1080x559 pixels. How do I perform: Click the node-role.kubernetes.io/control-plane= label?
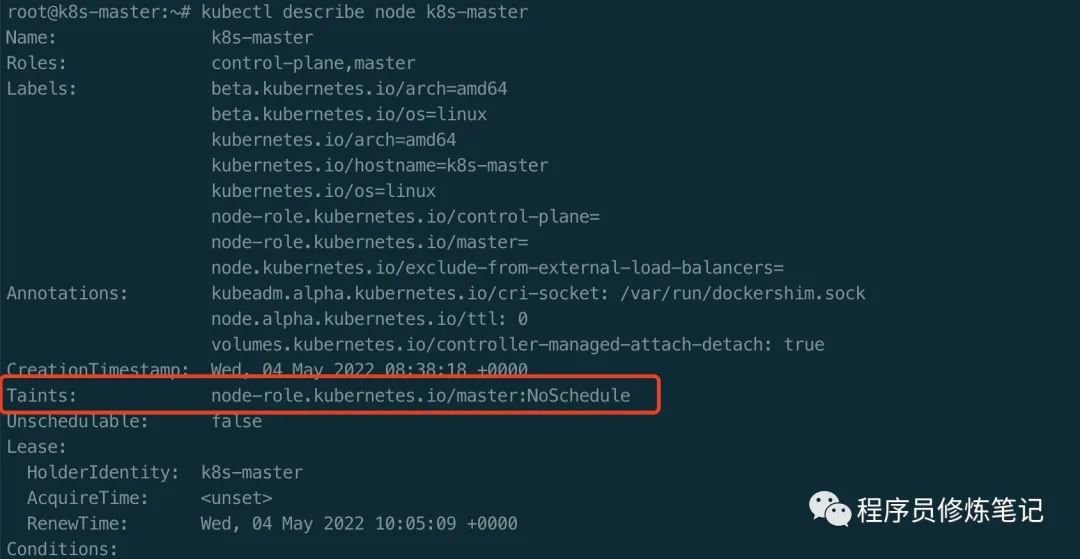tap(405, 216)
